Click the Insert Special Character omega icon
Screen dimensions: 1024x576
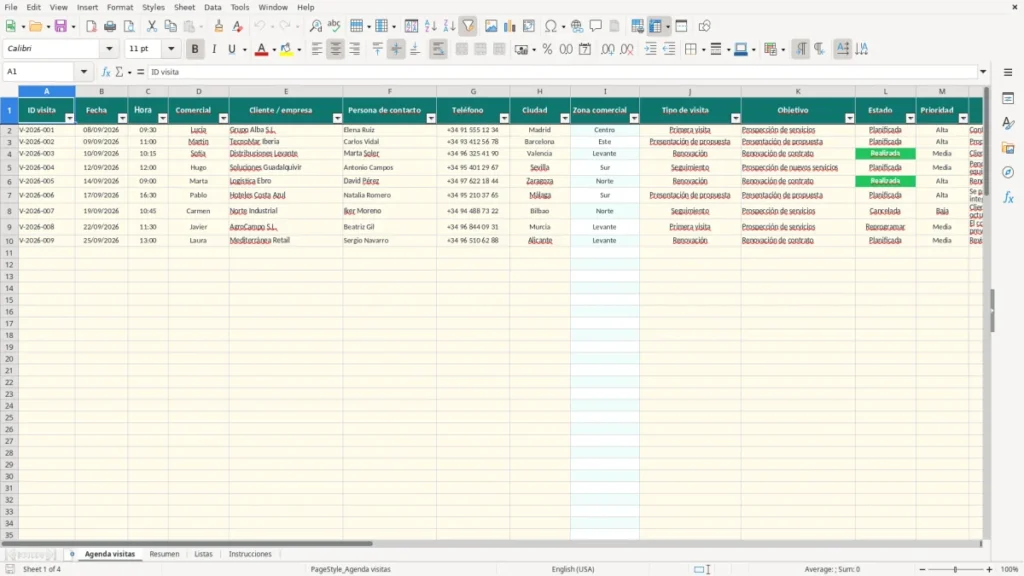pyautogui.click(x=551, y=26)
